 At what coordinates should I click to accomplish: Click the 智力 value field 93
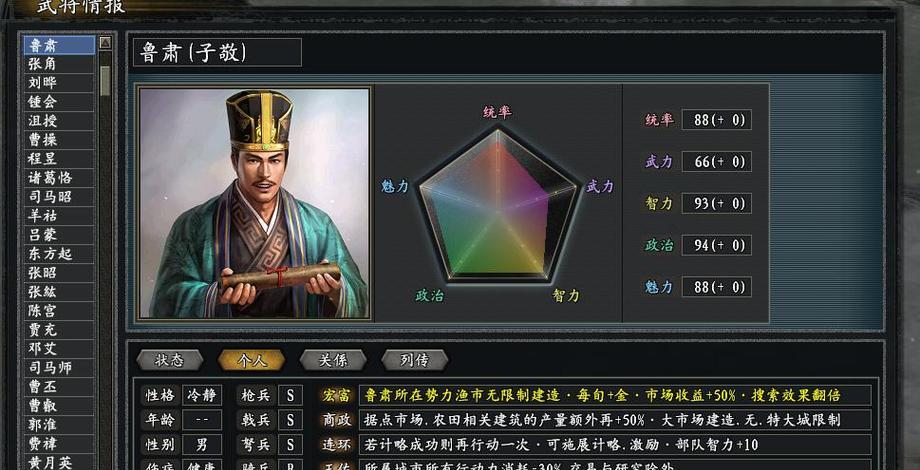pyautogui.click(x=716, y=203)
